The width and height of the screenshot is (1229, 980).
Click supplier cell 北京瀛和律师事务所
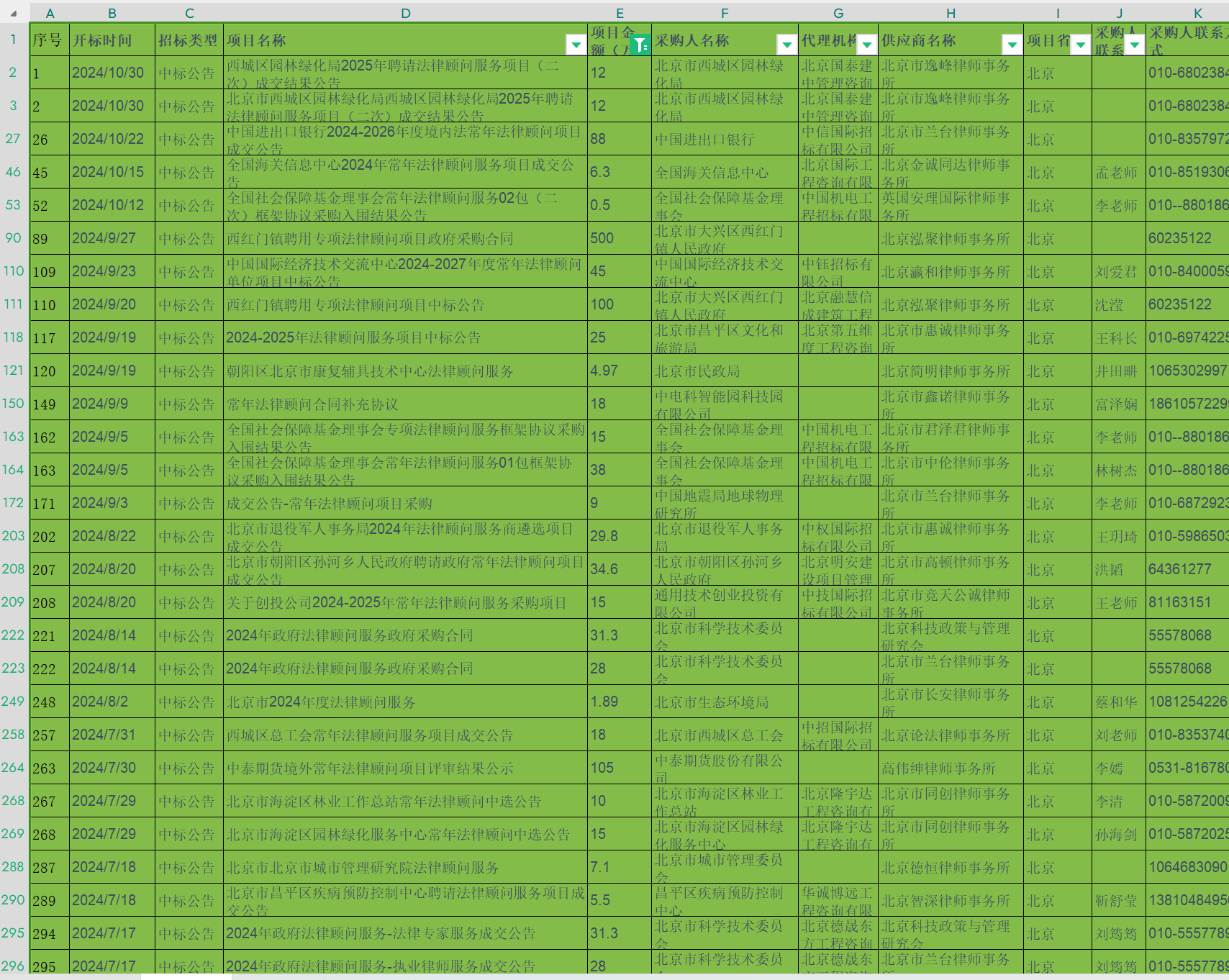tap(951, 271)
